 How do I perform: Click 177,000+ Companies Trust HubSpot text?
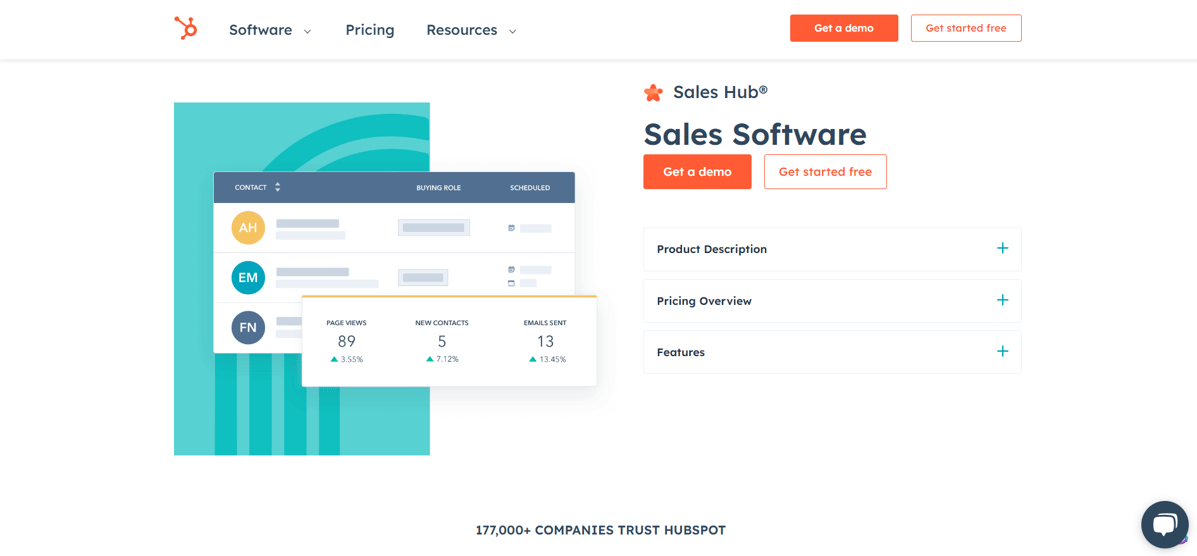pos(601,530)
